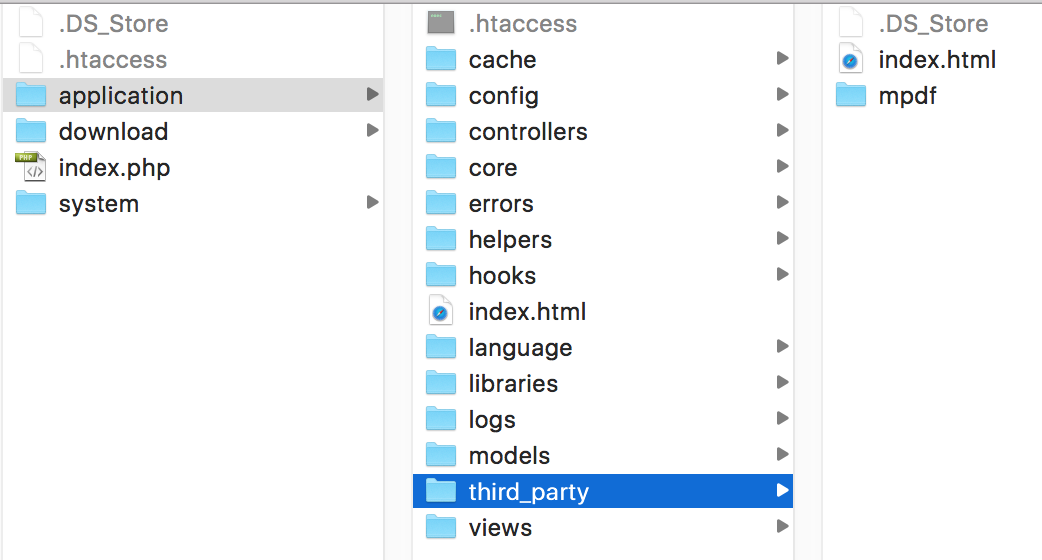Select the language folder

pyautogui.click(x=520, y=348)
